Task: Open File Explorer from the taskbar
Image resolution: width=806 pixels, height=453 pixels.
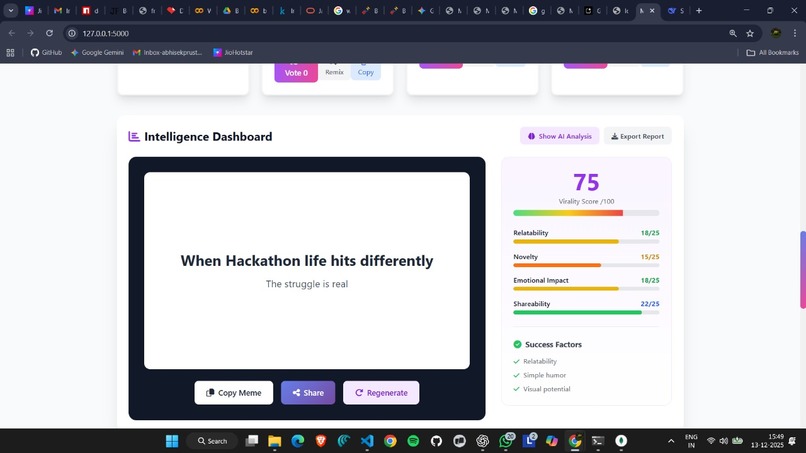Action: point(274,441)
